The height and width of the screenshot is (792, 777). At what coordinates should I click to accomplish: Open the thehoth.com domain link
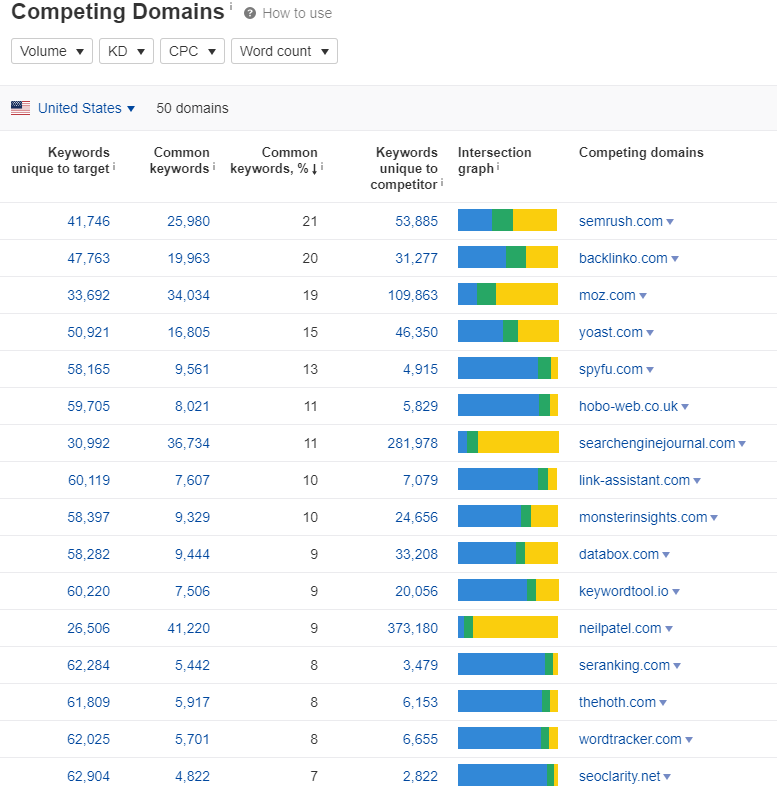coord(617,702)
